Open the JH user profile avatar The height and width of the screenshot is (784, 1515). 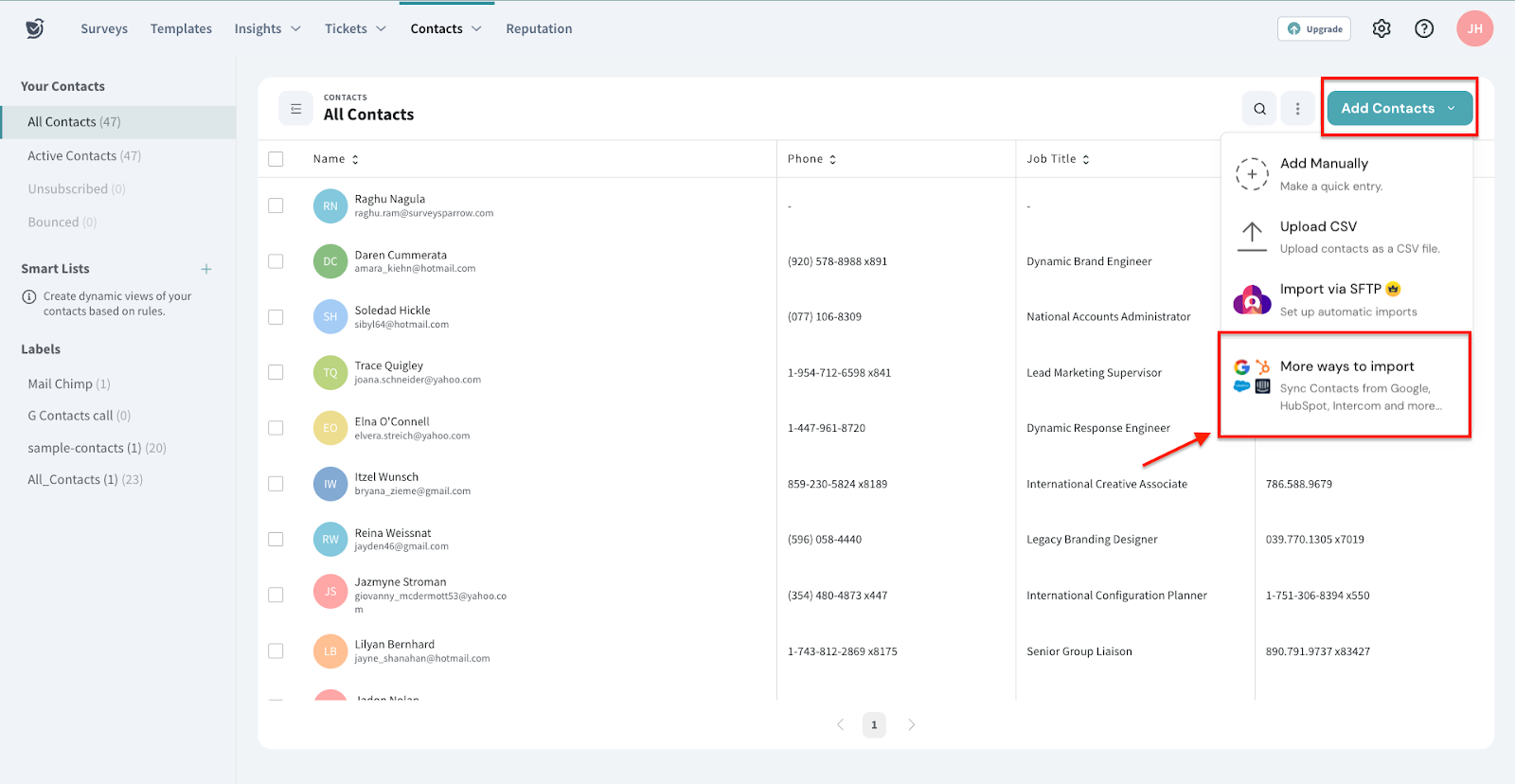click(x=1474, y=28)
